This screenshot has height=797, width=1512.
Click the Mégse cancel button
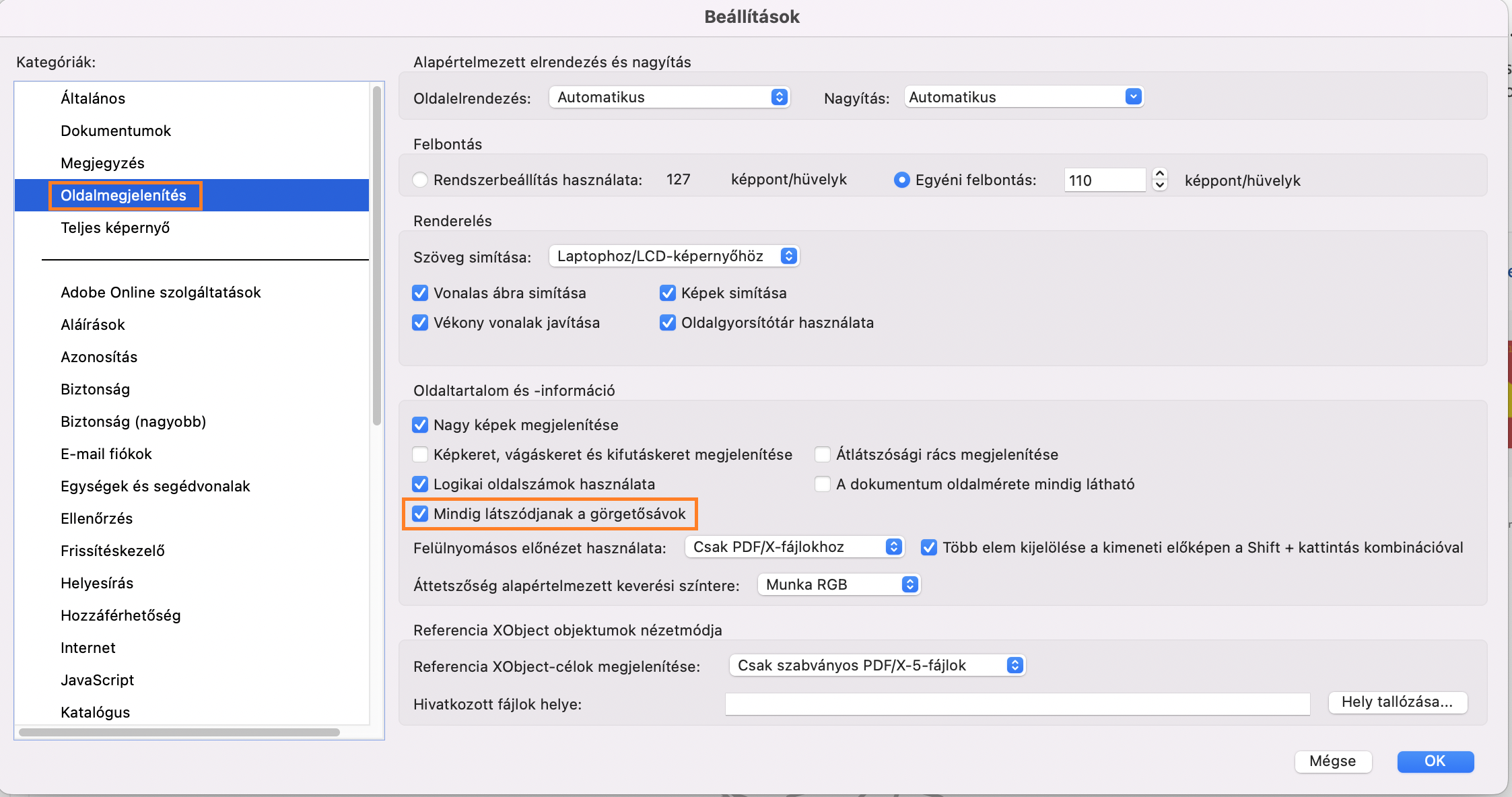pyautogui.click(x=1332, y=761)
